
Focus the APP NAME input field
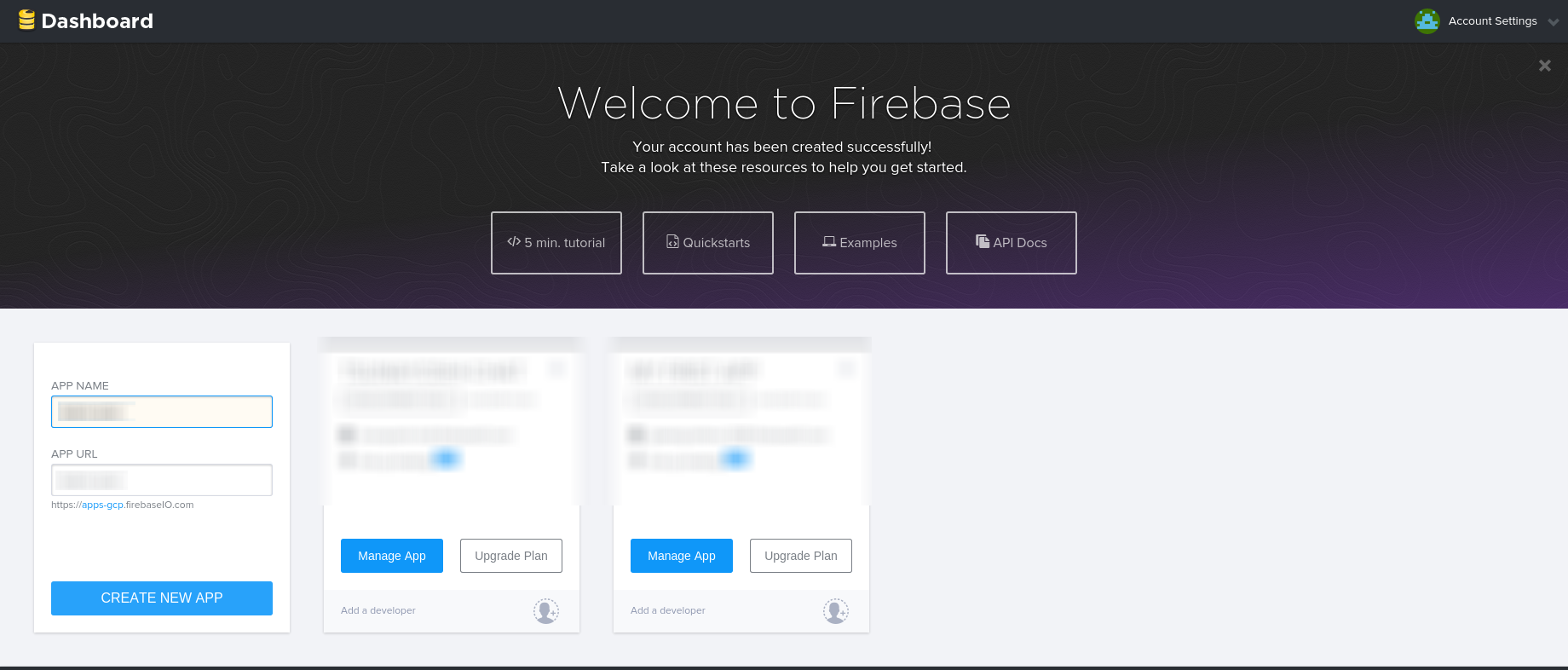[162, 412]
